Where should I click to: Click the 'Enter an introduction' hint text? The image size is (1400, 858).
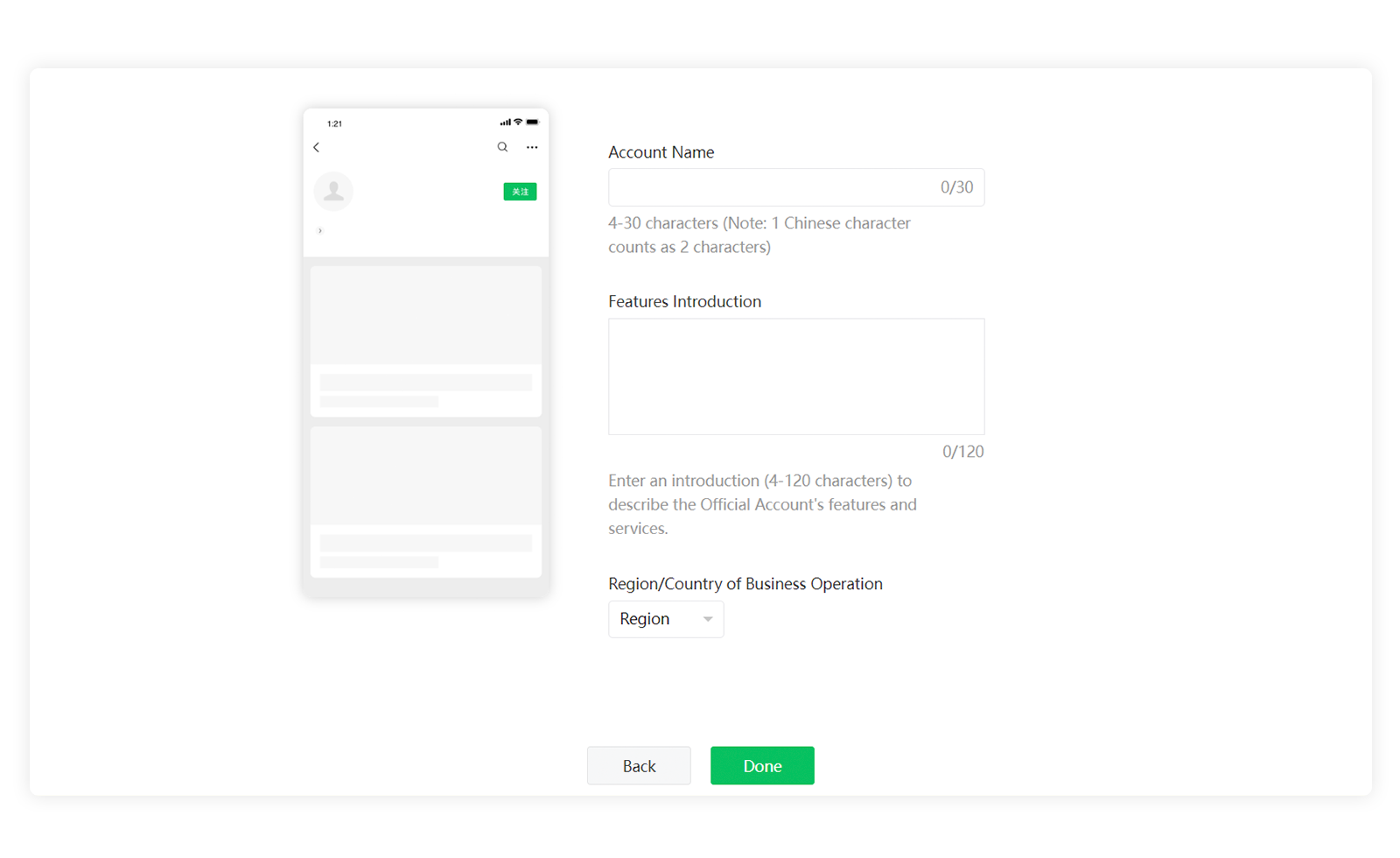pyautogui.click(x=763, y=504)
